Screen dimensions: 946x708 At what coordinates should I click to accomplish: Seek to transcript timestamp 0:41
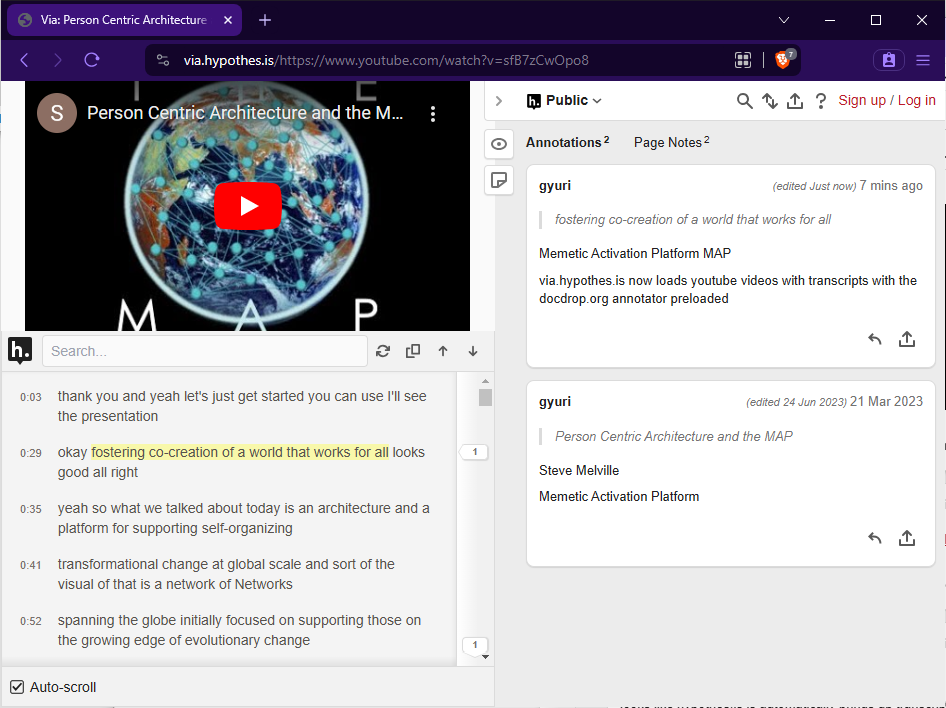pyautogui.click(x=31, y=565)
